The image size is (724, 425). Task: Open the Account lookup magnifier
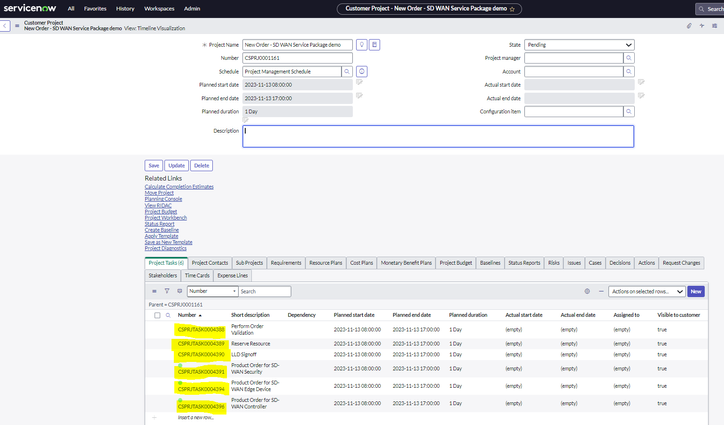point(628,72)
